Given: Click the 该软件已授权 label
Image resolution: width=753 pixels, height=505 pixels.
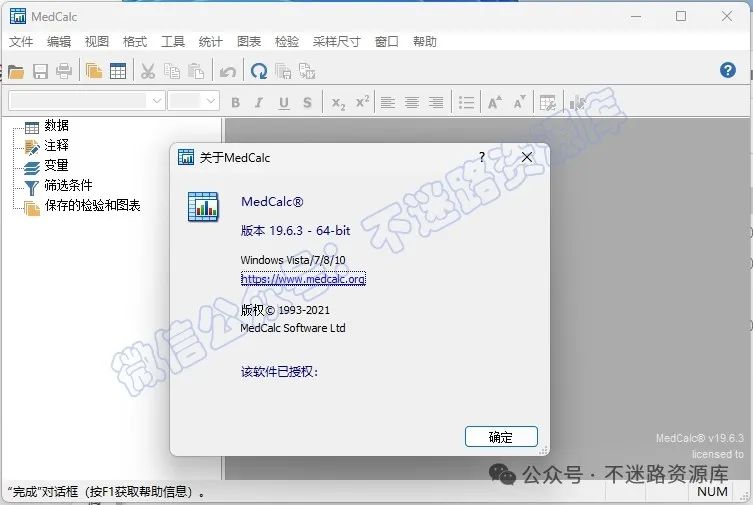Looking at the screenshot, I should pyautogui.click(x=279, y=372).
